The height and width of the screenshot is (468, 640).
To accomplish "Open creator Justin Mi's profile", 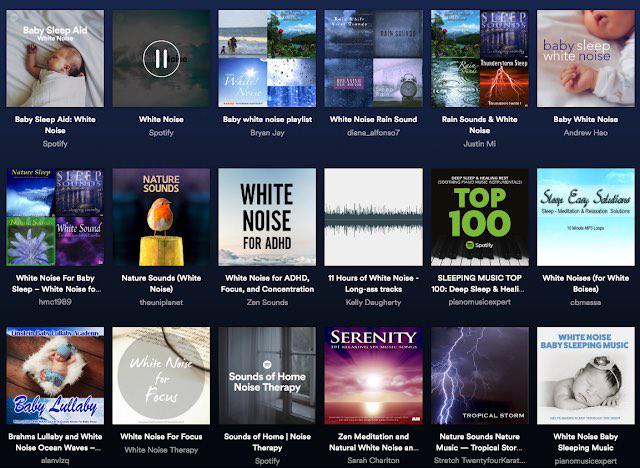I will point(480,144).
